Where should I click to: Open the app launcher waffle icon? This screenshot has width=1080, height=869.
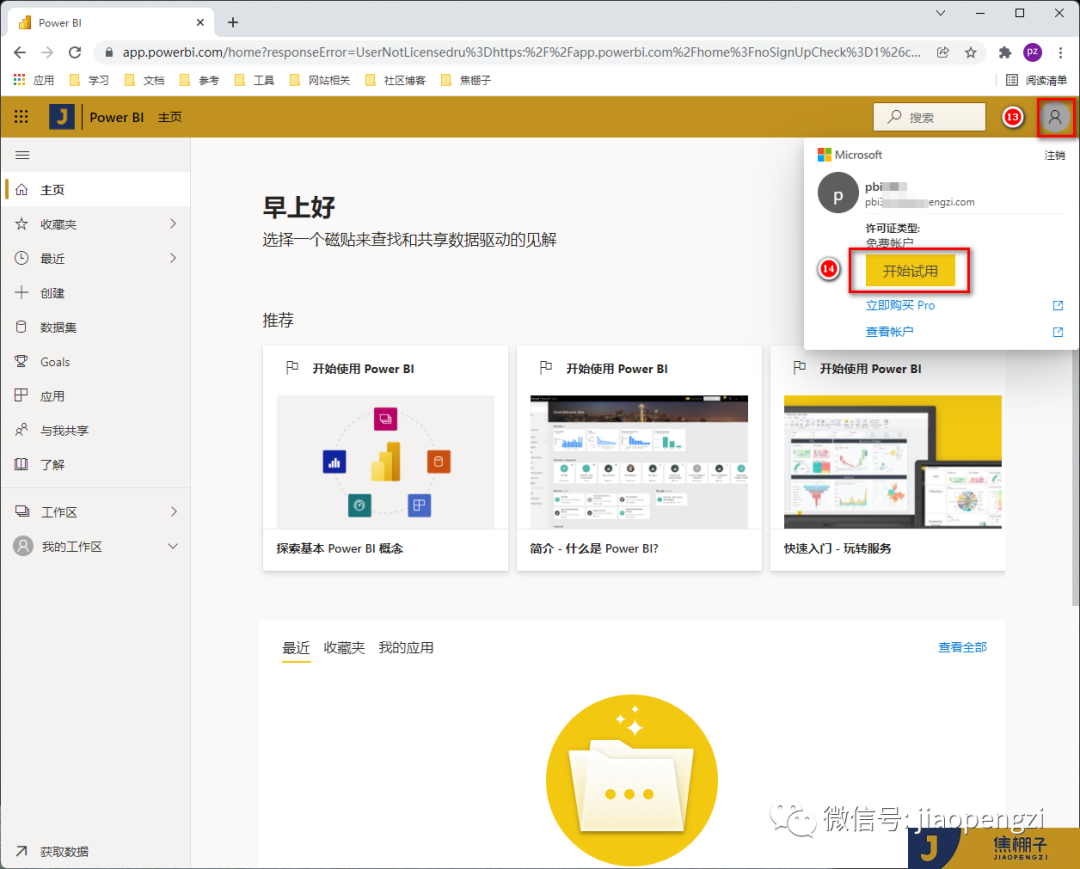coord(21,116)
